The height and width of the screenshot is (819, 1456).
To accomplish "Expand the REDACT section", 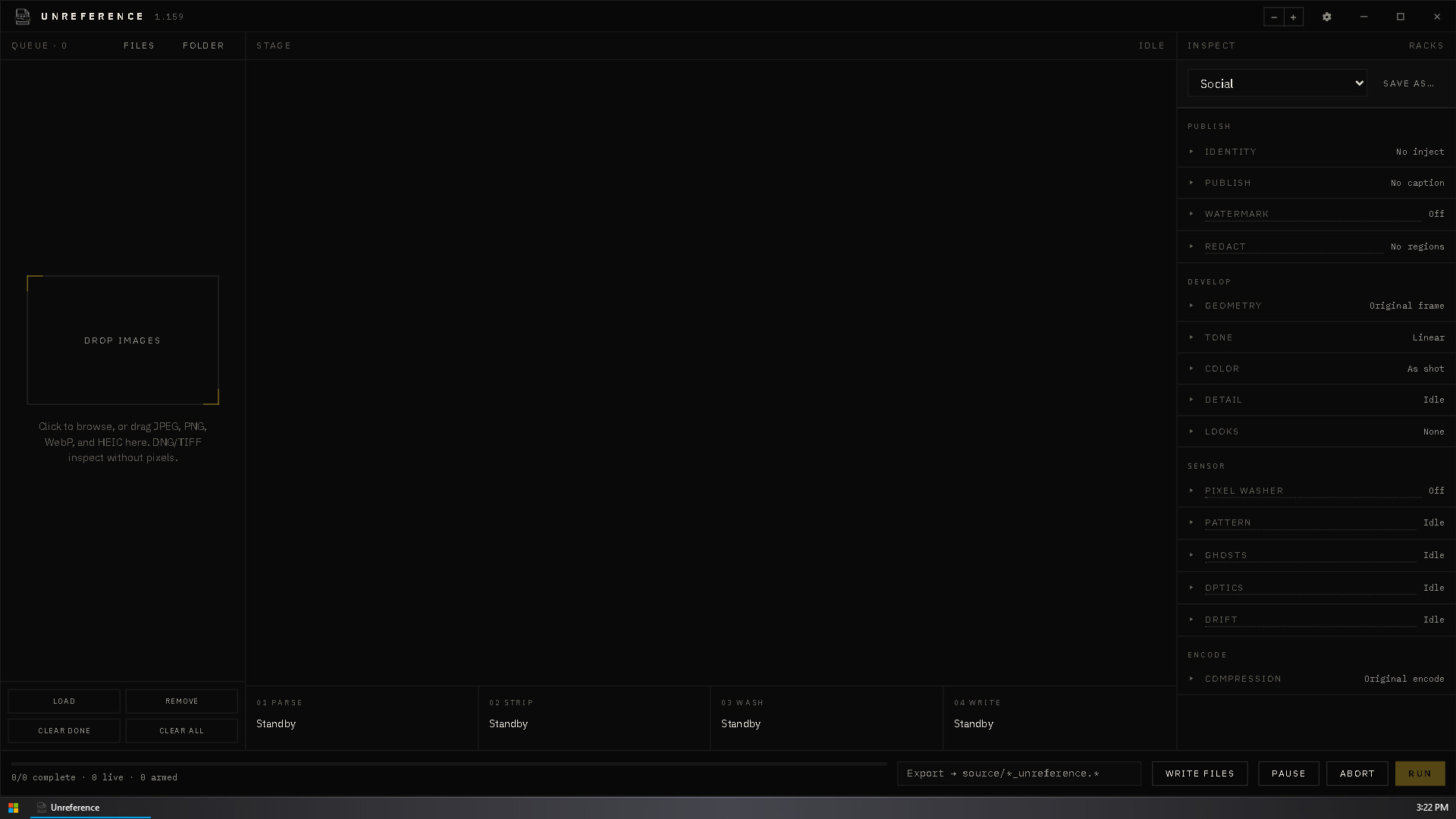I will click(1316, 246).
